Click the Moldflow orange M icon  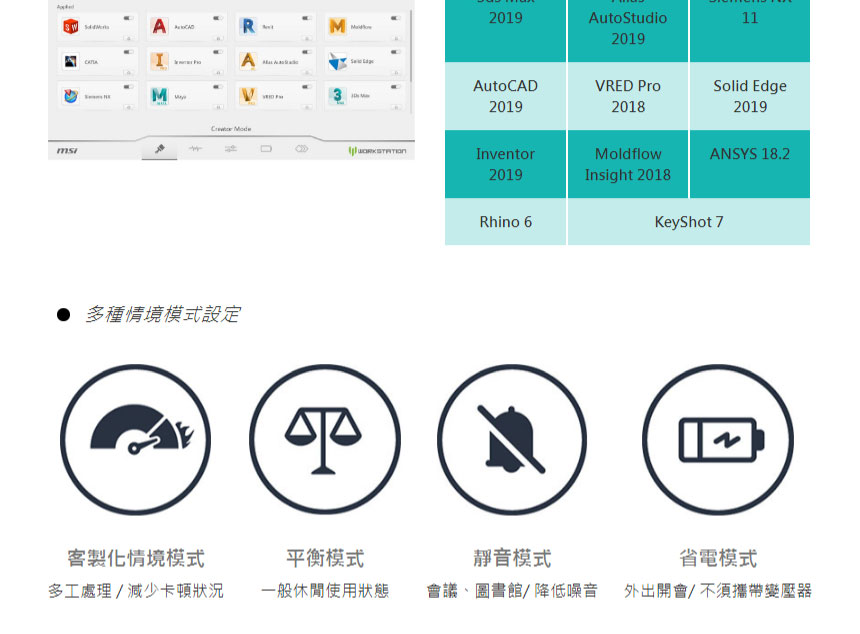point(337,26)
